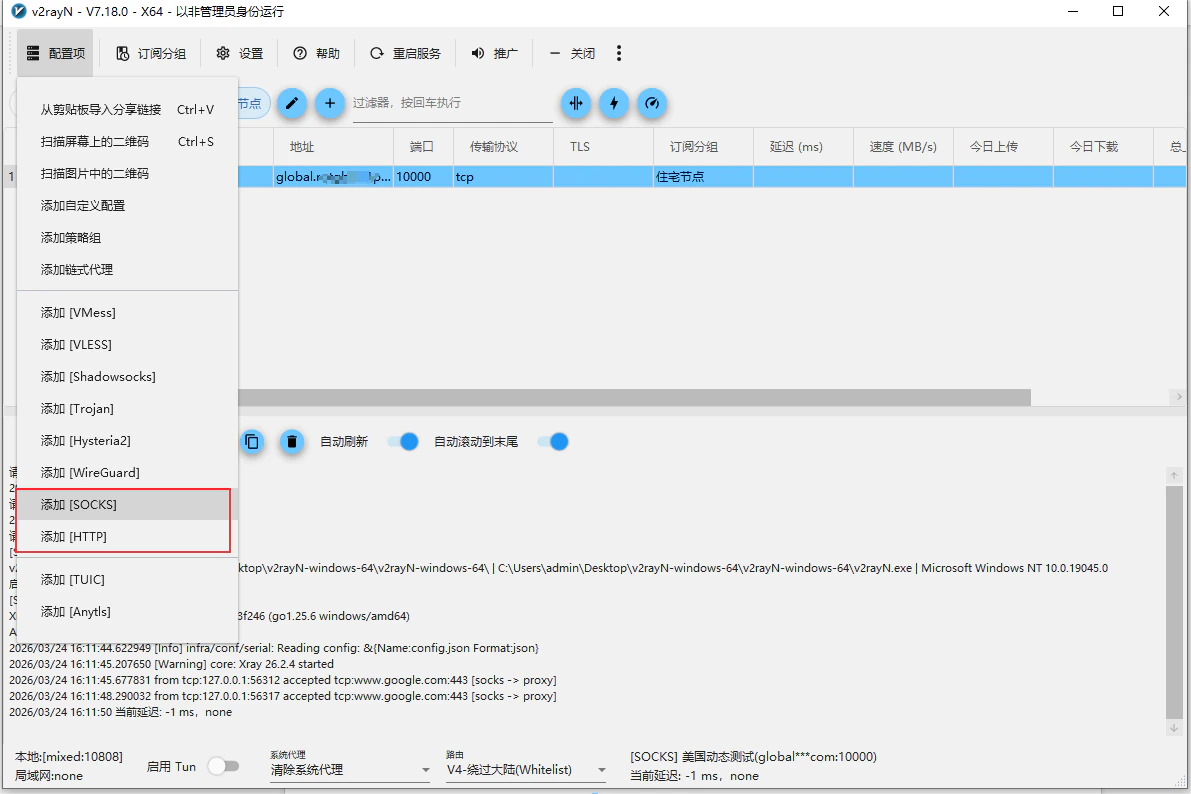This screenshot has width=1191, height=794.
Task: Select 添加 [HTTP]
Action: pyautogui.click(x=128, y=536)
